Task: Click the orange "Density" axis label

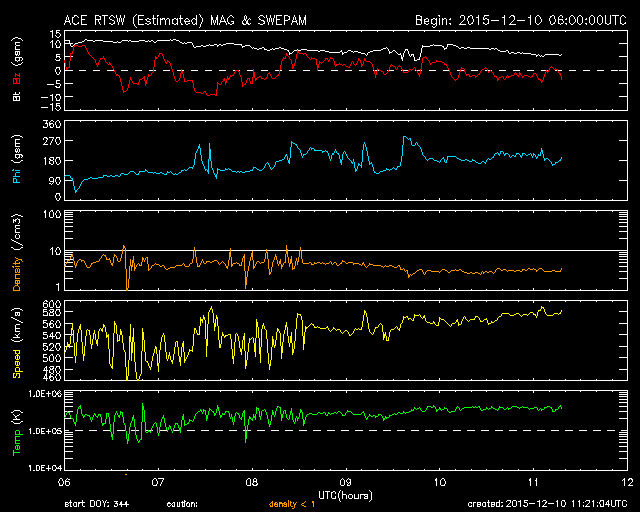Action: click(x=17, y=274)
